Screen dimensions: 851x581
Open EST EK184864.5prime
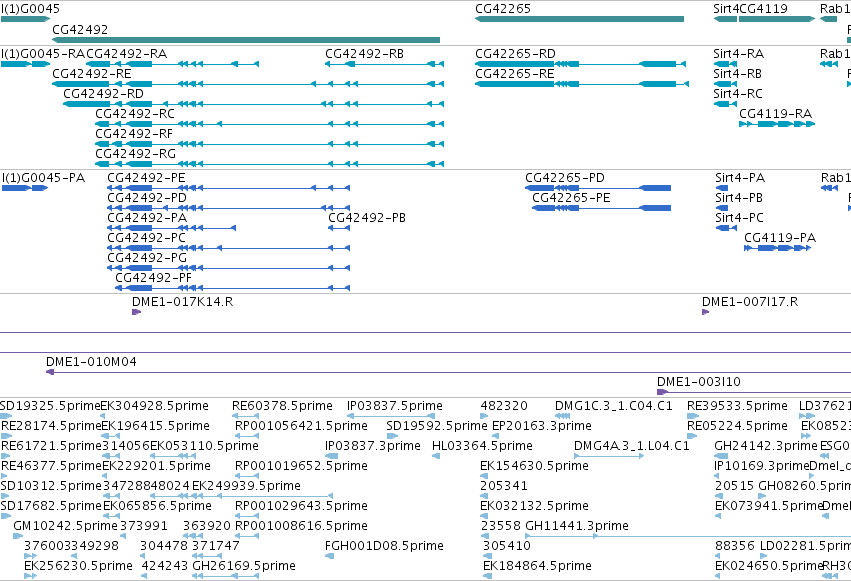(x=487, y=576)
